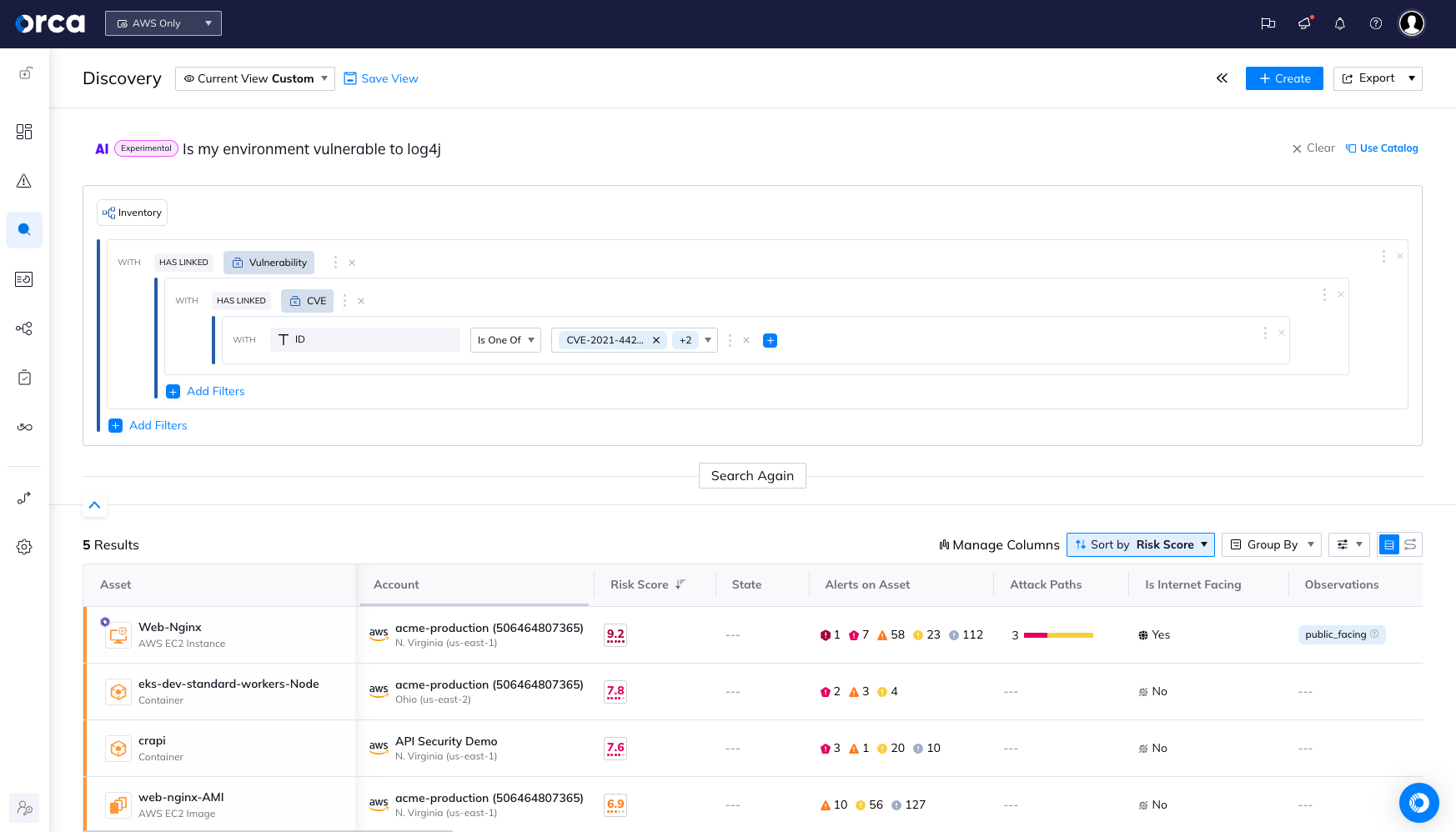Expand the CVE values dropdown arrow
Viewport: 1456px width, 832px height.
(x=708, y=340)
